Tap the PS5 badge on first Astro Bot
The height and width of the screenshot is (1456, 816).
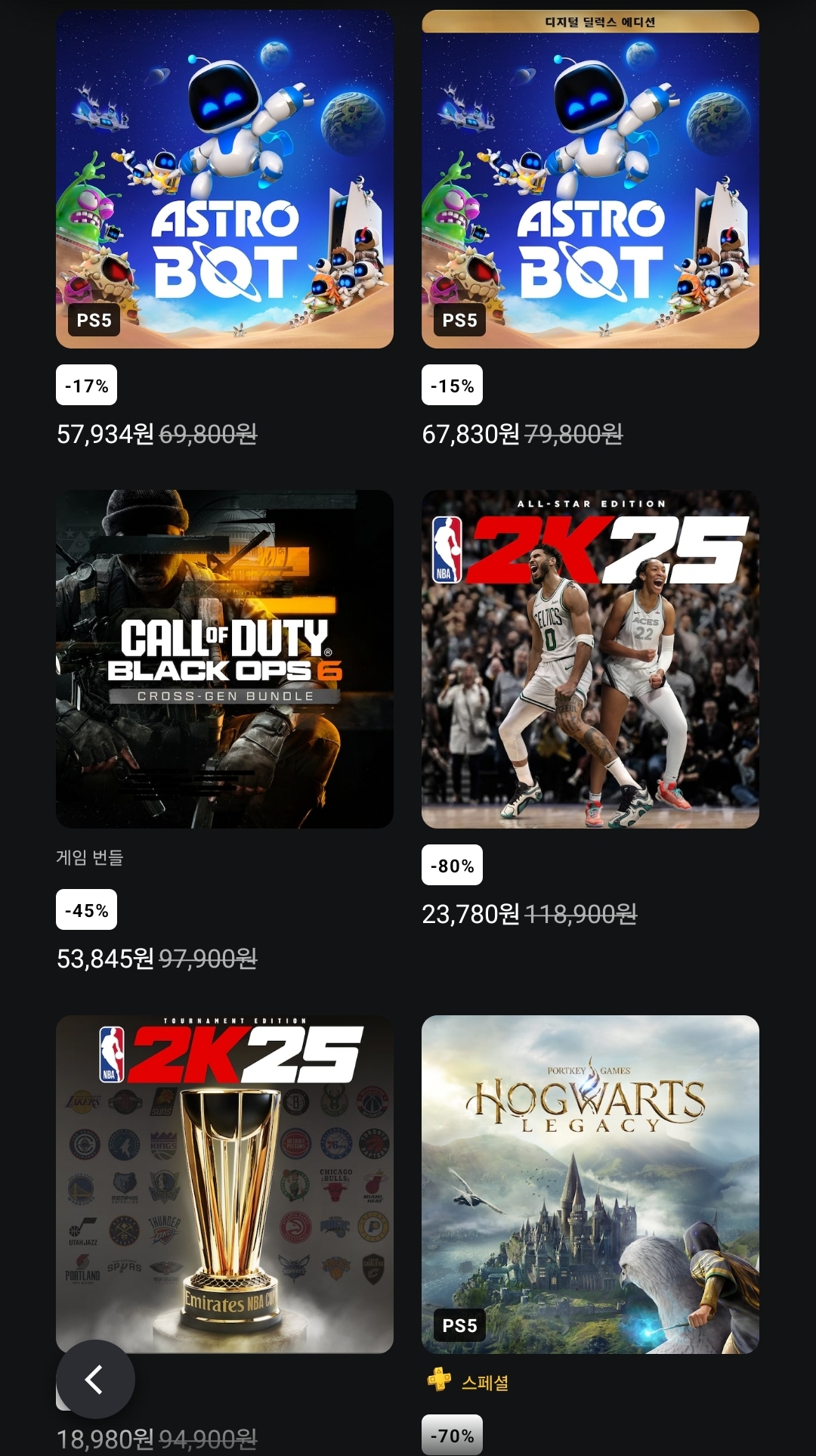point(94,321)
